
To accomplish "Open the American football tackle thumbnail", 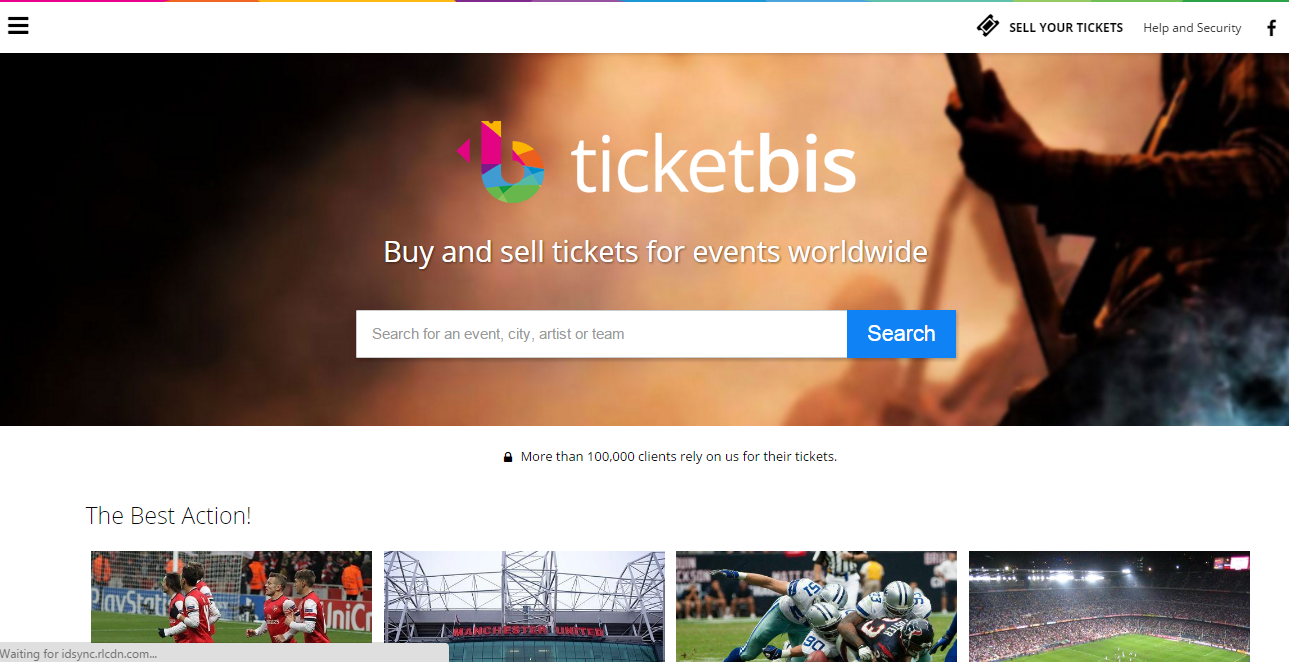I will pyautogui.click(x=816, y=606).
